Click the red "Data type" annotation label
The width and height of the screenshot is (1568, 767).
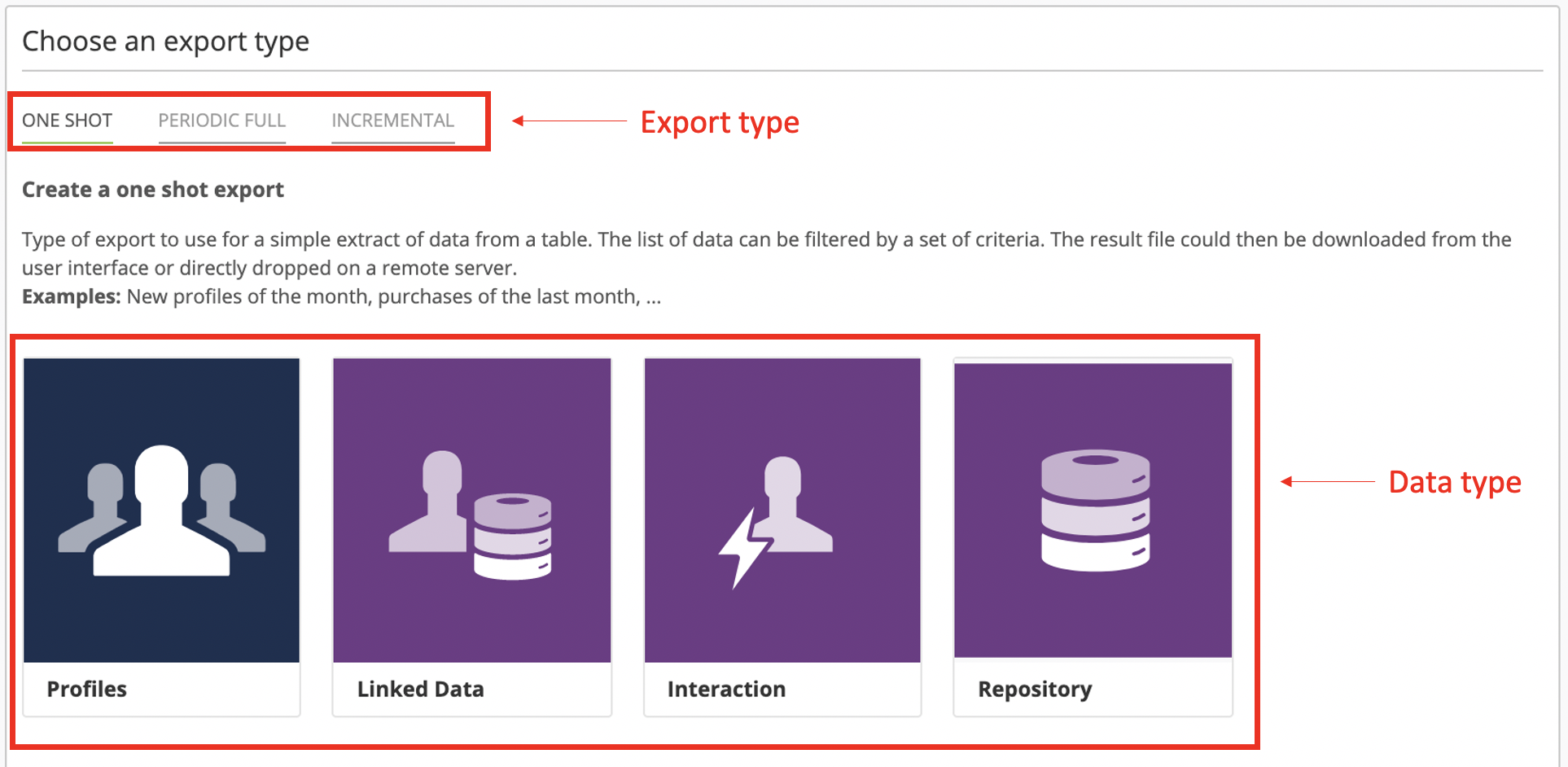(x=1454, y=482)
